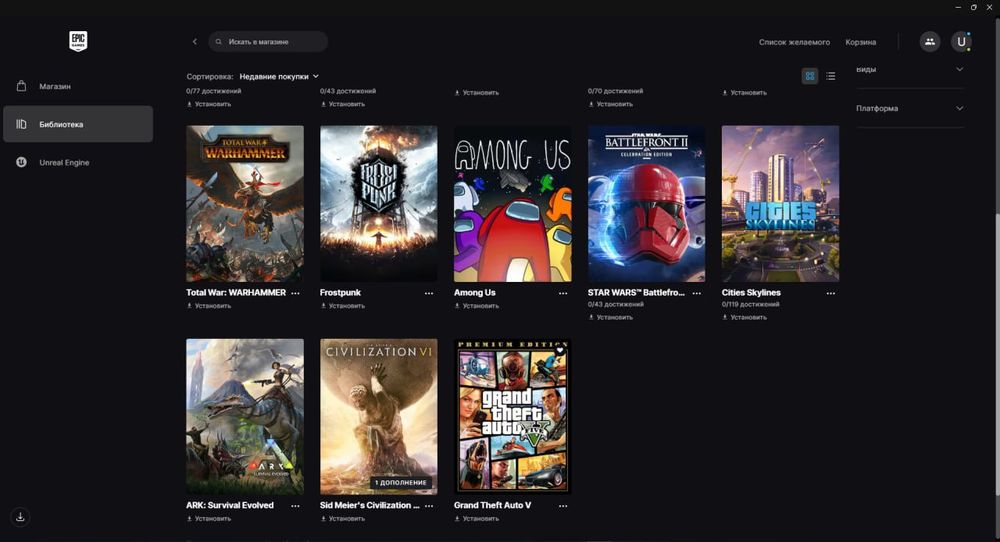1000x542 pixels.
Task: Open the friends list icon
Action: tap(929, 41)
